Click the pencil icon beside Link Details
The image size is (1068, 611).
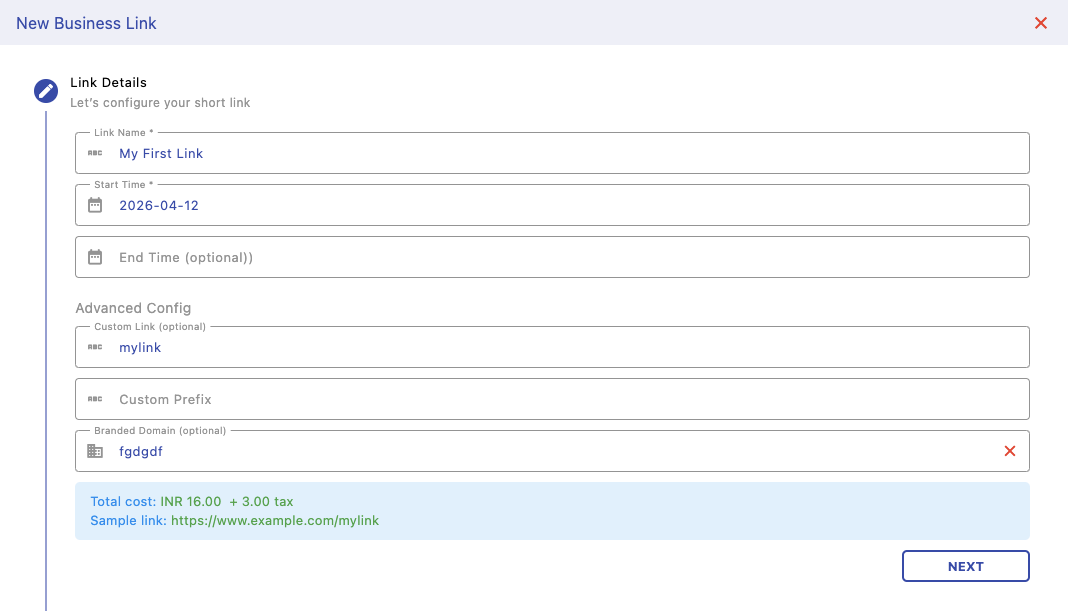(x=46, y=91)
